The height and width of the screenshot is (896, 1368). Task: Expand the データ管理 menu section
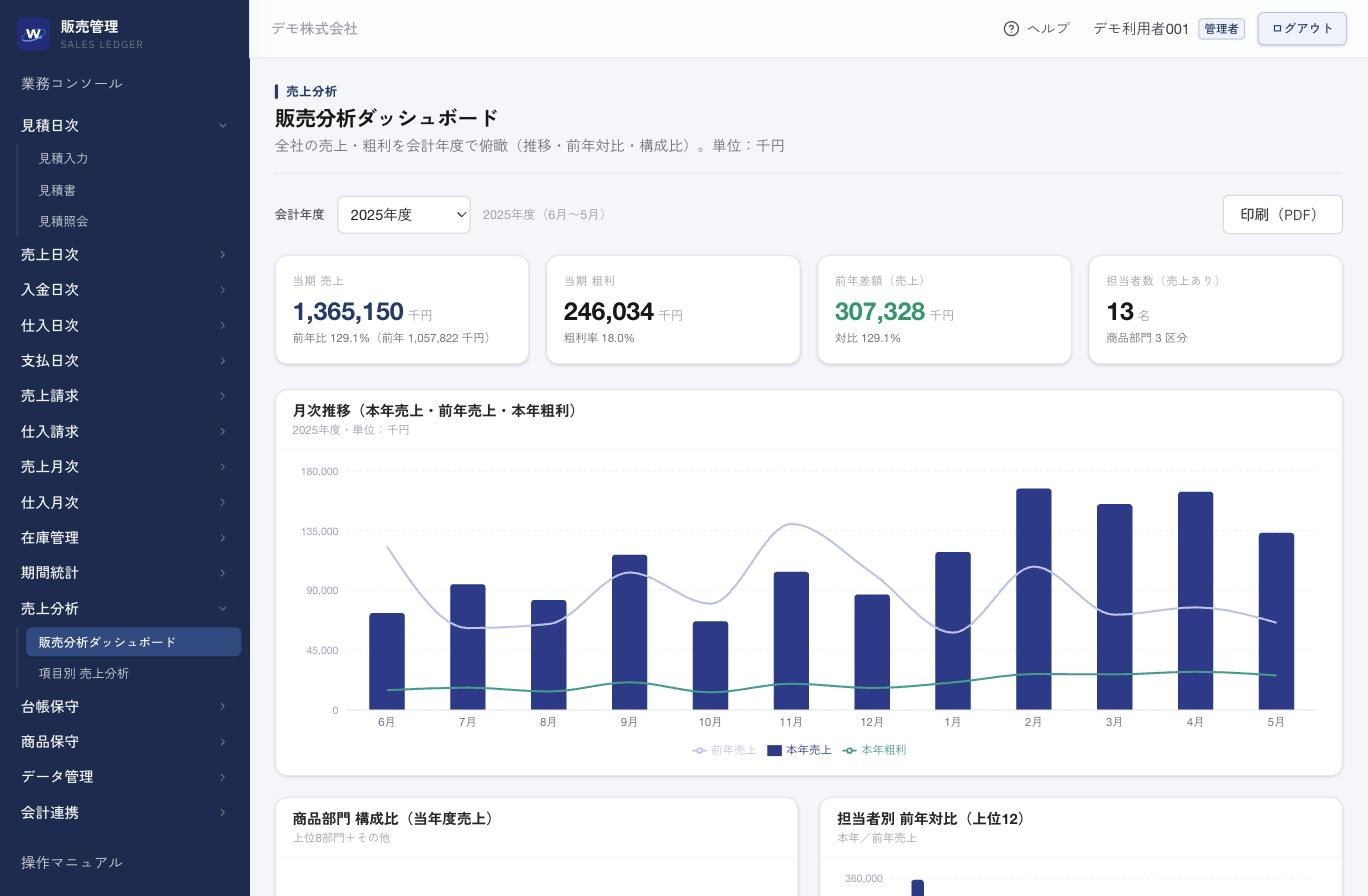[x=125, y=777]
